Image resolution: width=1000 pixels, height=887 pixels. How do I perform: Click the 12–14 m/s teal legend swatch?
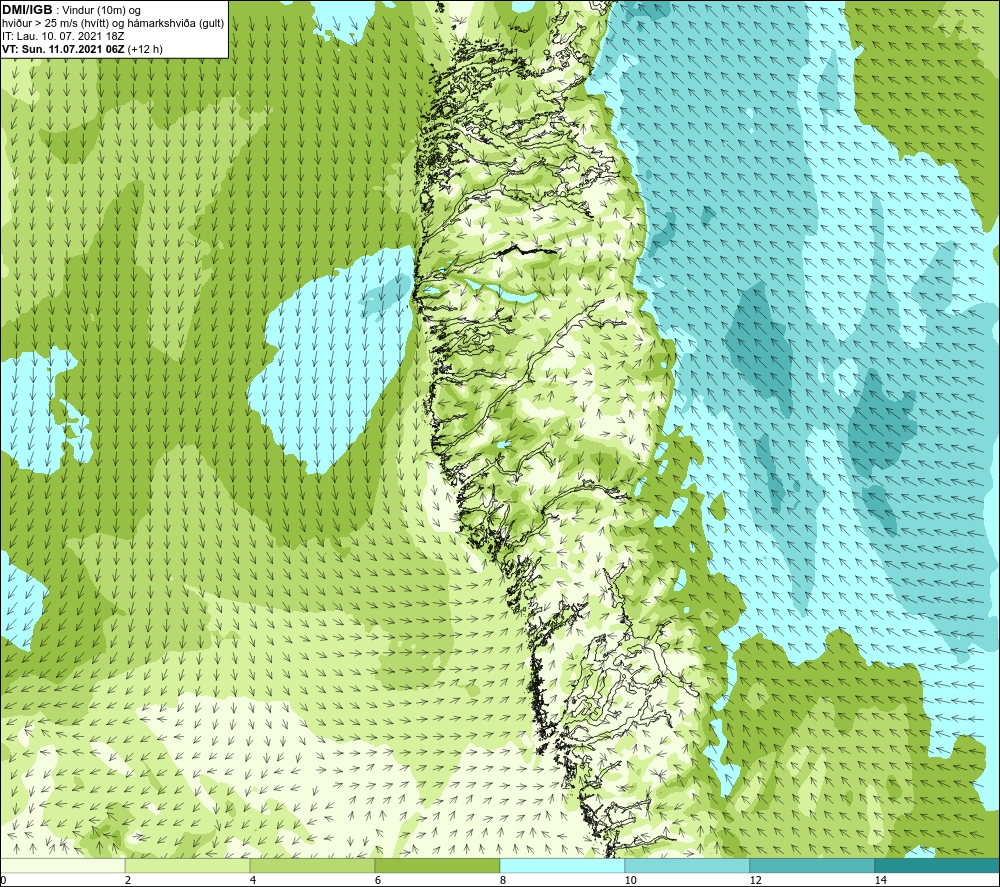[x=812, y=865]
